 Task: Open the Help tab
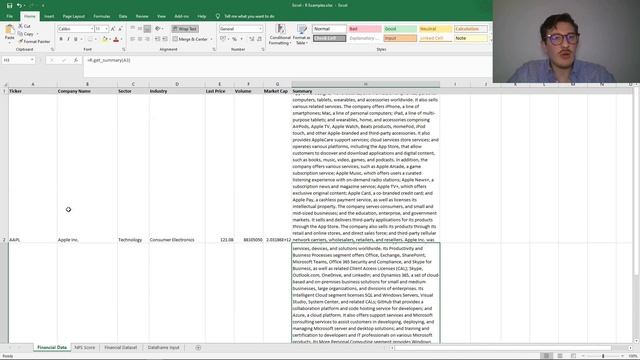point(202,16)
